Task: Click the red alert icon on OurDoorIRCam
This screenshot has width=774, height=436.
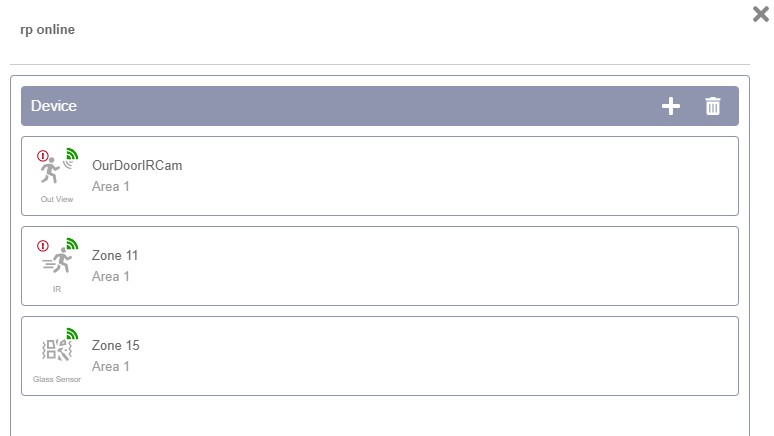Action: (x=43, y=156)
